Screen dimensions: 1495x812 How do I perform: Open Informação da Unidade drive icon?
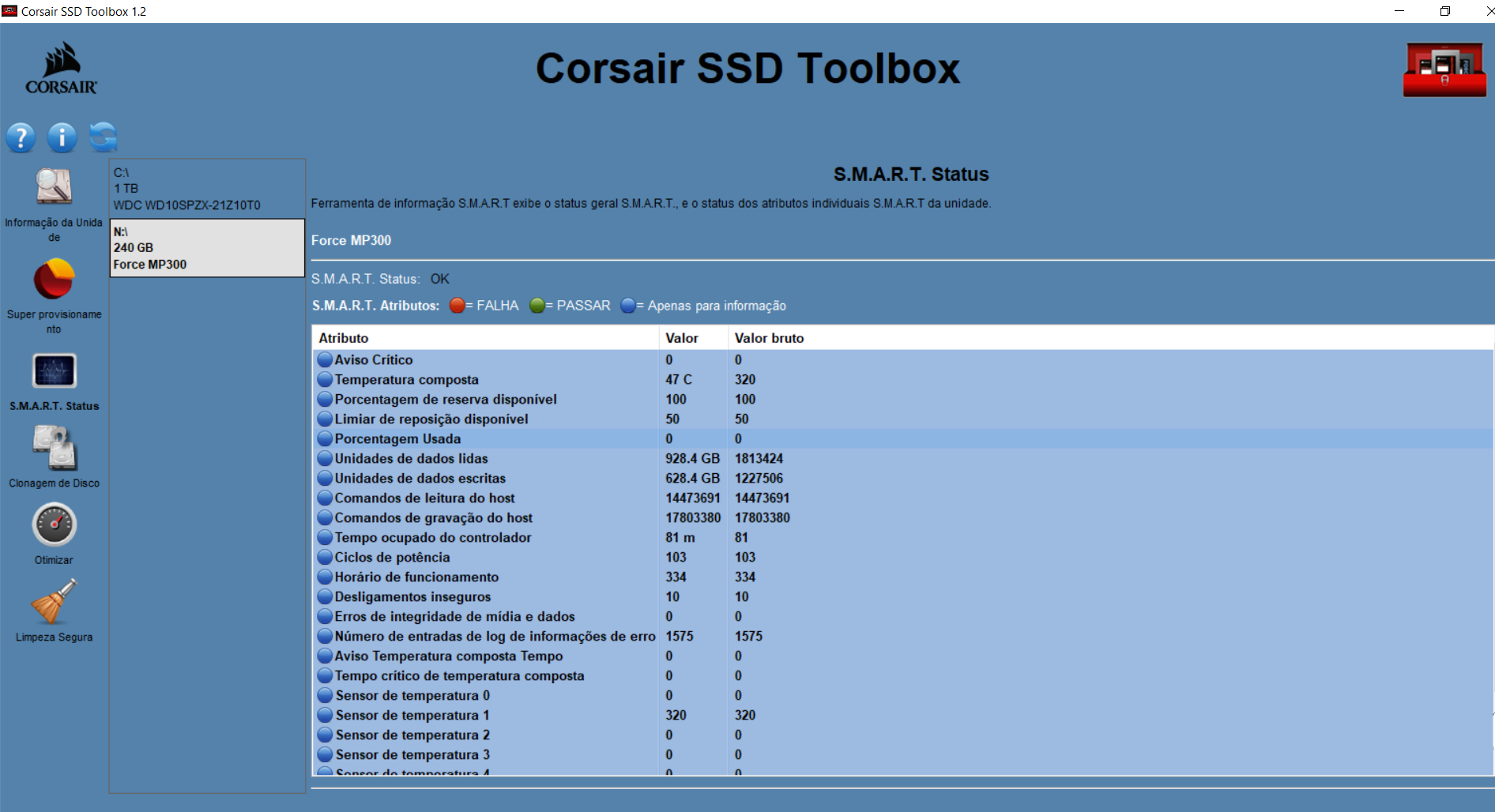tap(54, 186)
